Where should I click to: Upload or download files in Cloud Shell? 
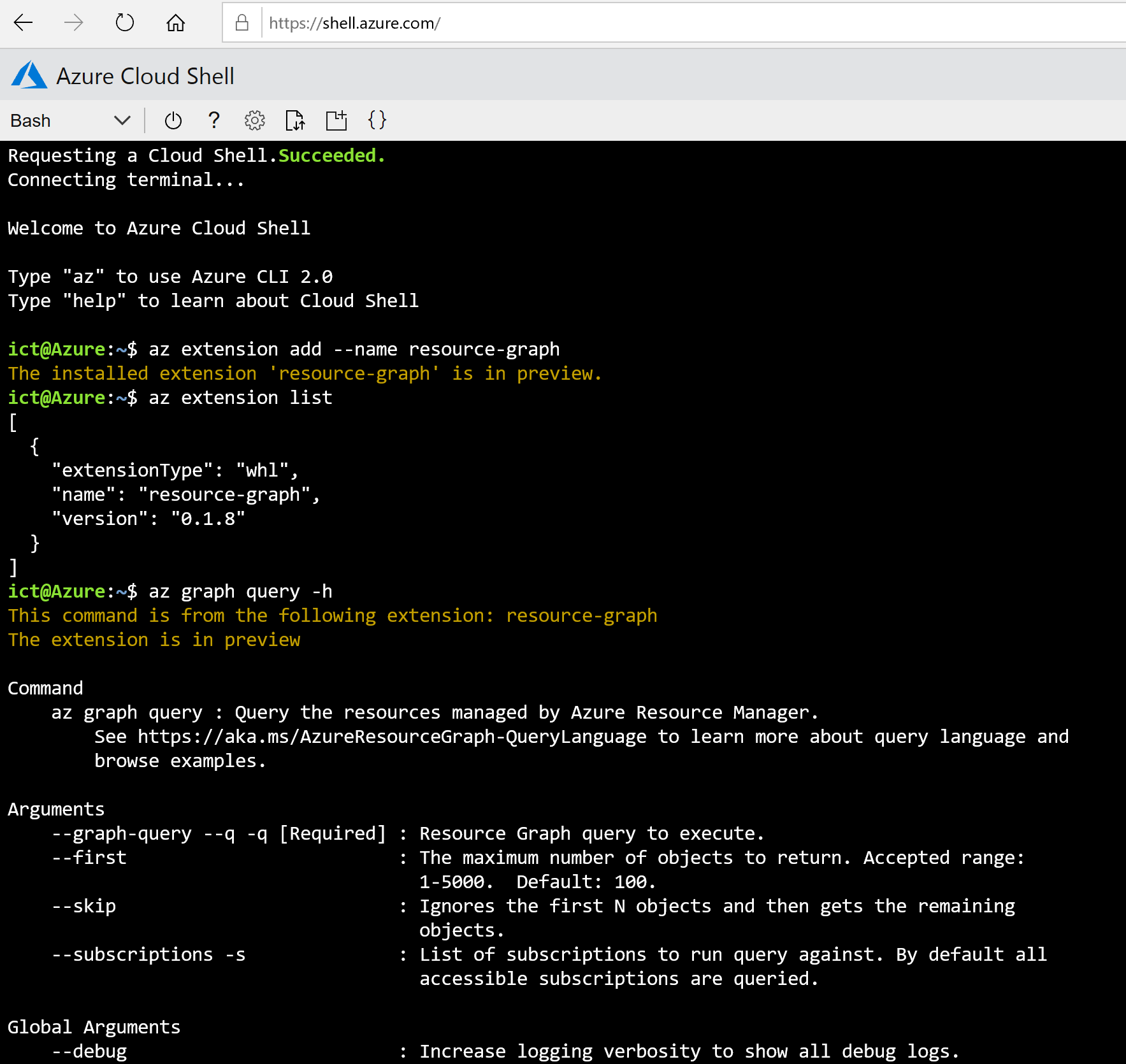point(296,120)
